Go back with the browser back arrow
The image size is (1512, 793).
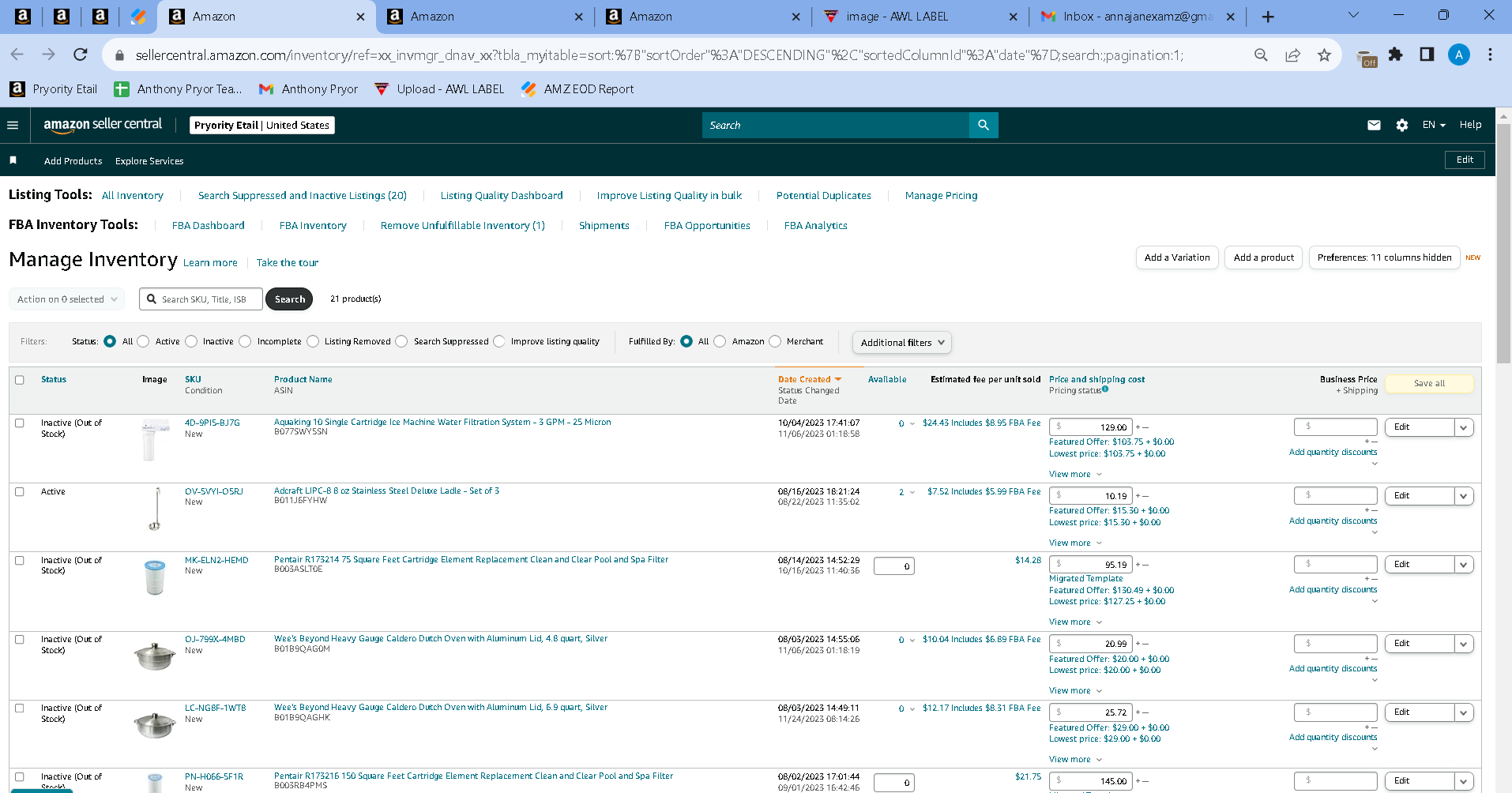(x=17, y=54)
